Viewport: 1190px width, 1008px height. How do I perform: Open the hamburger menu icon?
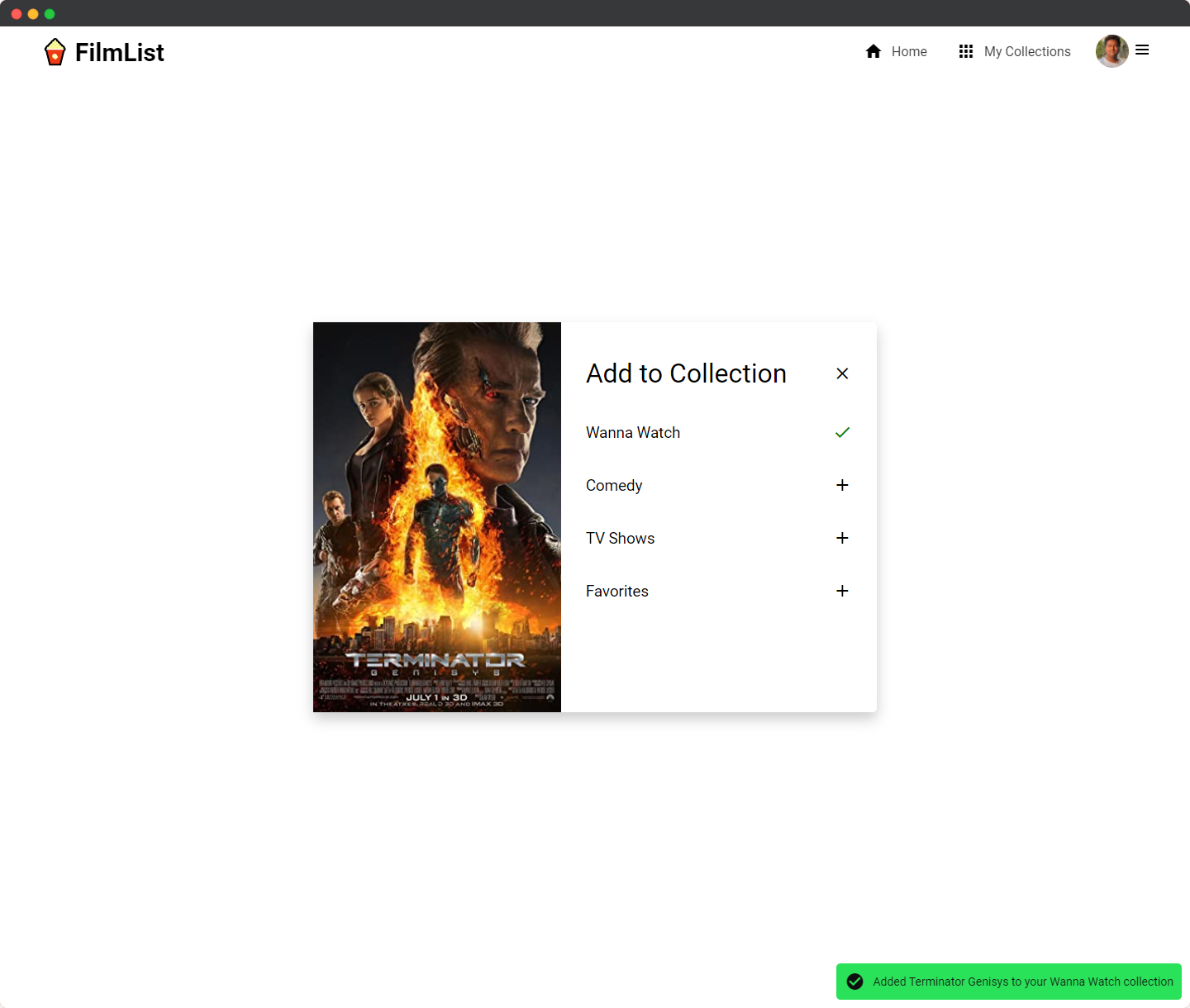(x=1142, y=50)
